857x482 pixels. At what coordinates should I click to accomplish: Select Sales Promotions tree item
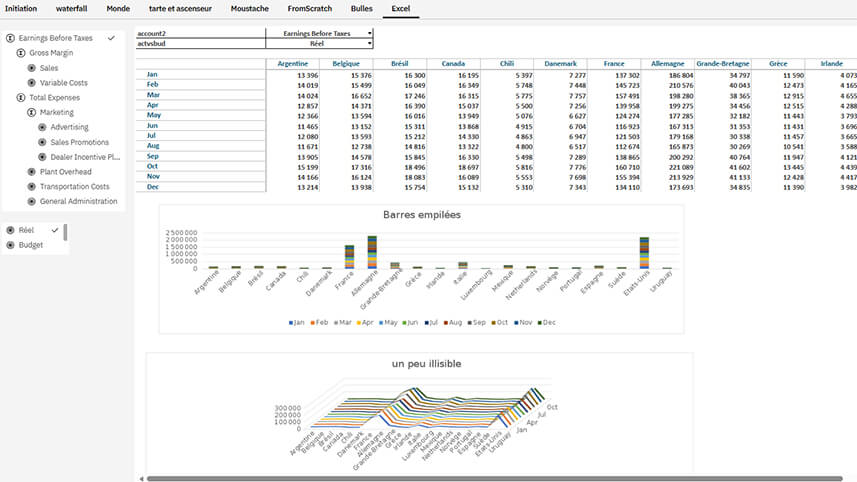point(80,142)
